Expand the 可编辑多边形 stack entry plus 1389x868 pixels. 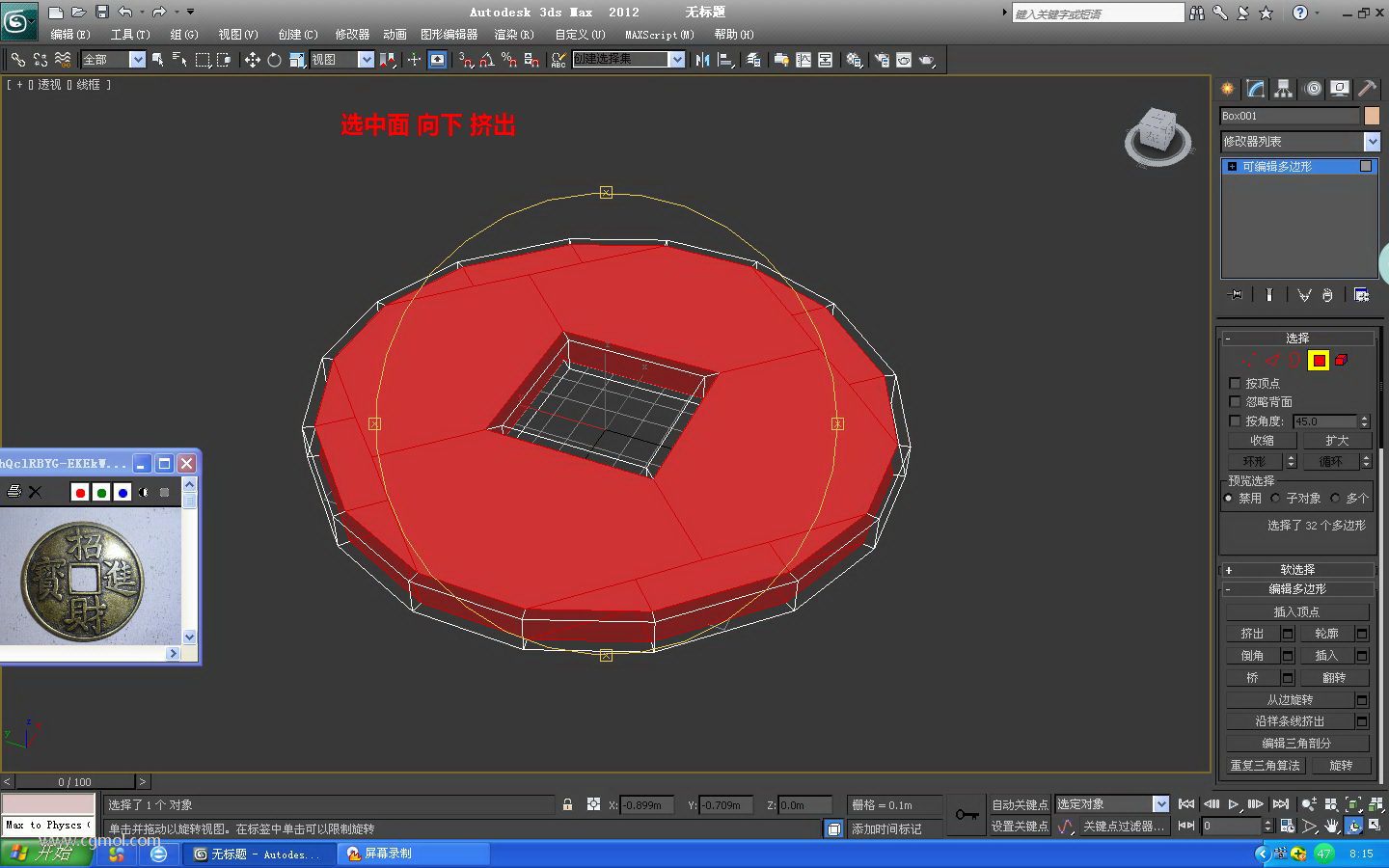[x=1232, y=167]
